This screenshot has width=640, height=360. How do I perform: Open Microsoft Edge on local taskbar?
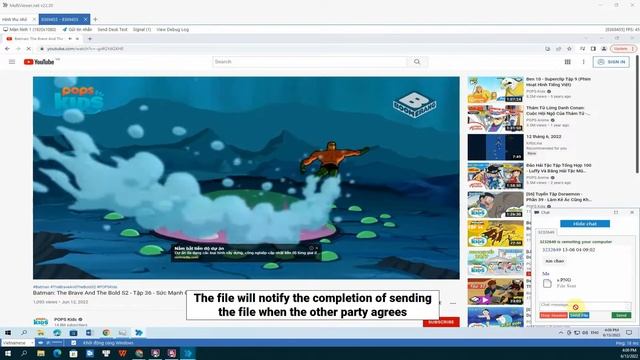tap(57, 353)
